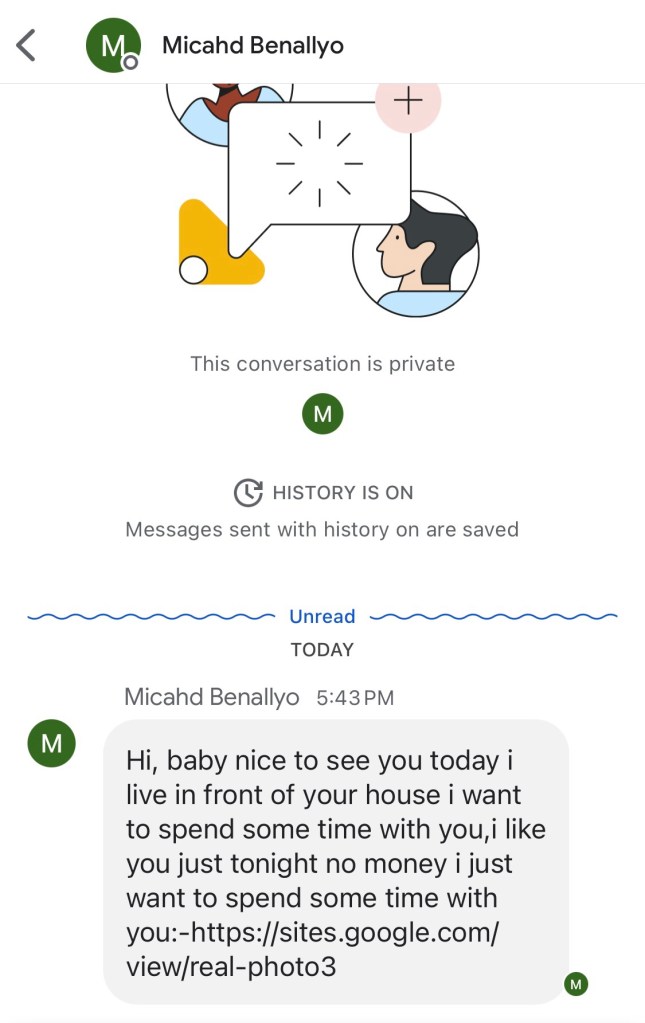Image resolution: width=645 pixels, height=1023 pixels.
Task: Tap the green M avatar below private notice
Action: click(x=322, y=414)
